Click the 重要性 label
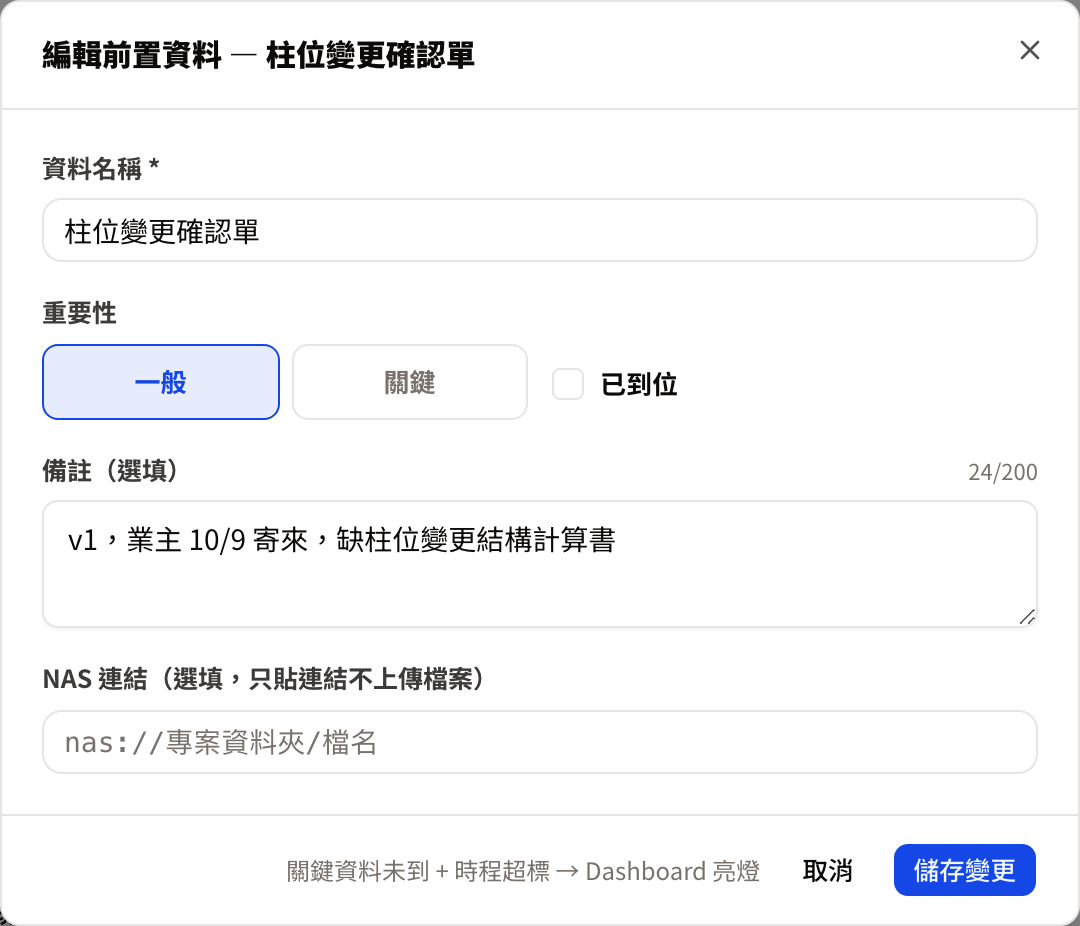1080x926 pixels. click(79, 313)
